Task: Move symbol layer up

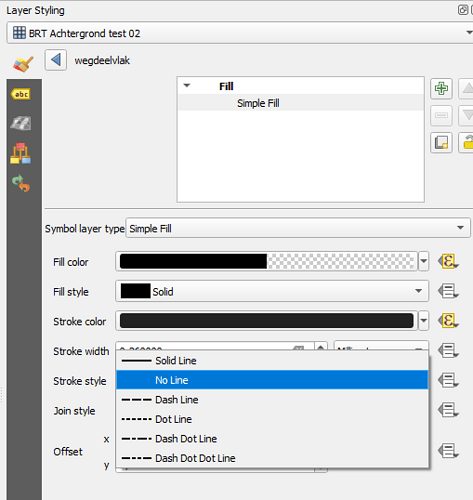Action: tap(467, 89)
